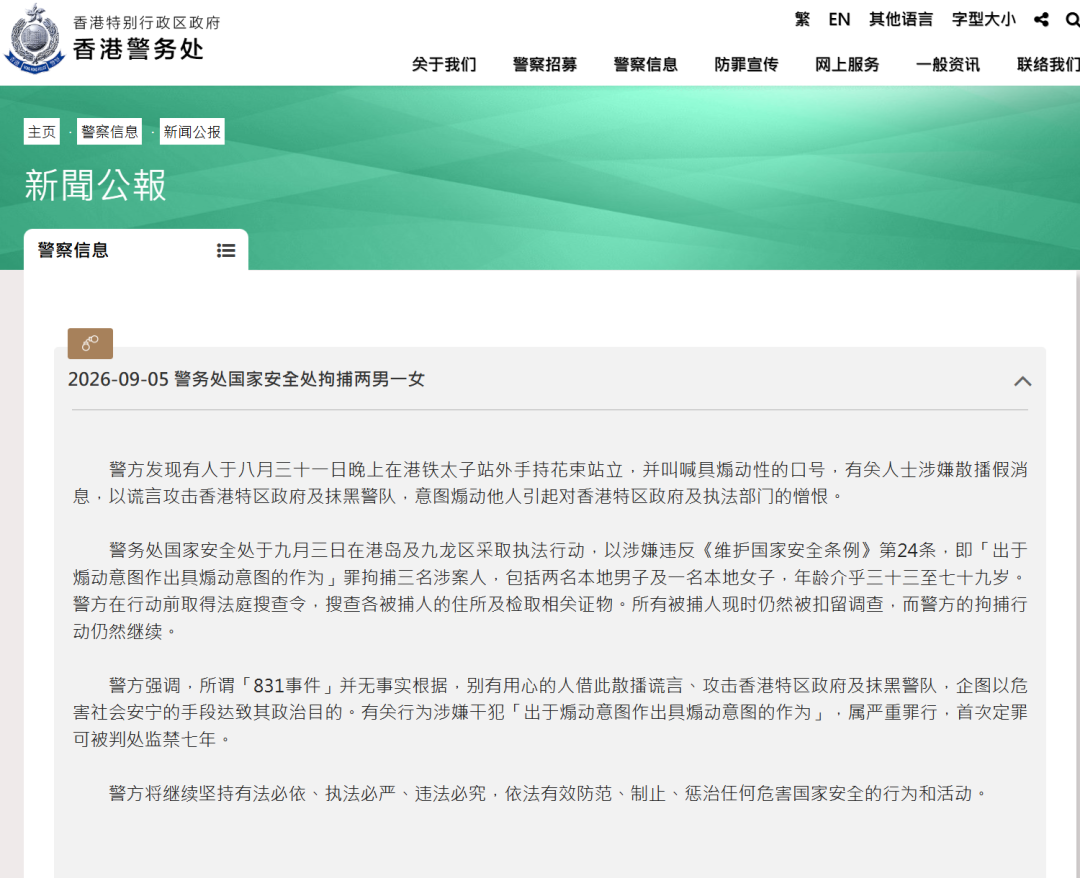The width and height of the screenshot is (1080, 878).
Task: Click the paragraph beginning 警方将继续坚持有法必依
Action: (548, 793)
